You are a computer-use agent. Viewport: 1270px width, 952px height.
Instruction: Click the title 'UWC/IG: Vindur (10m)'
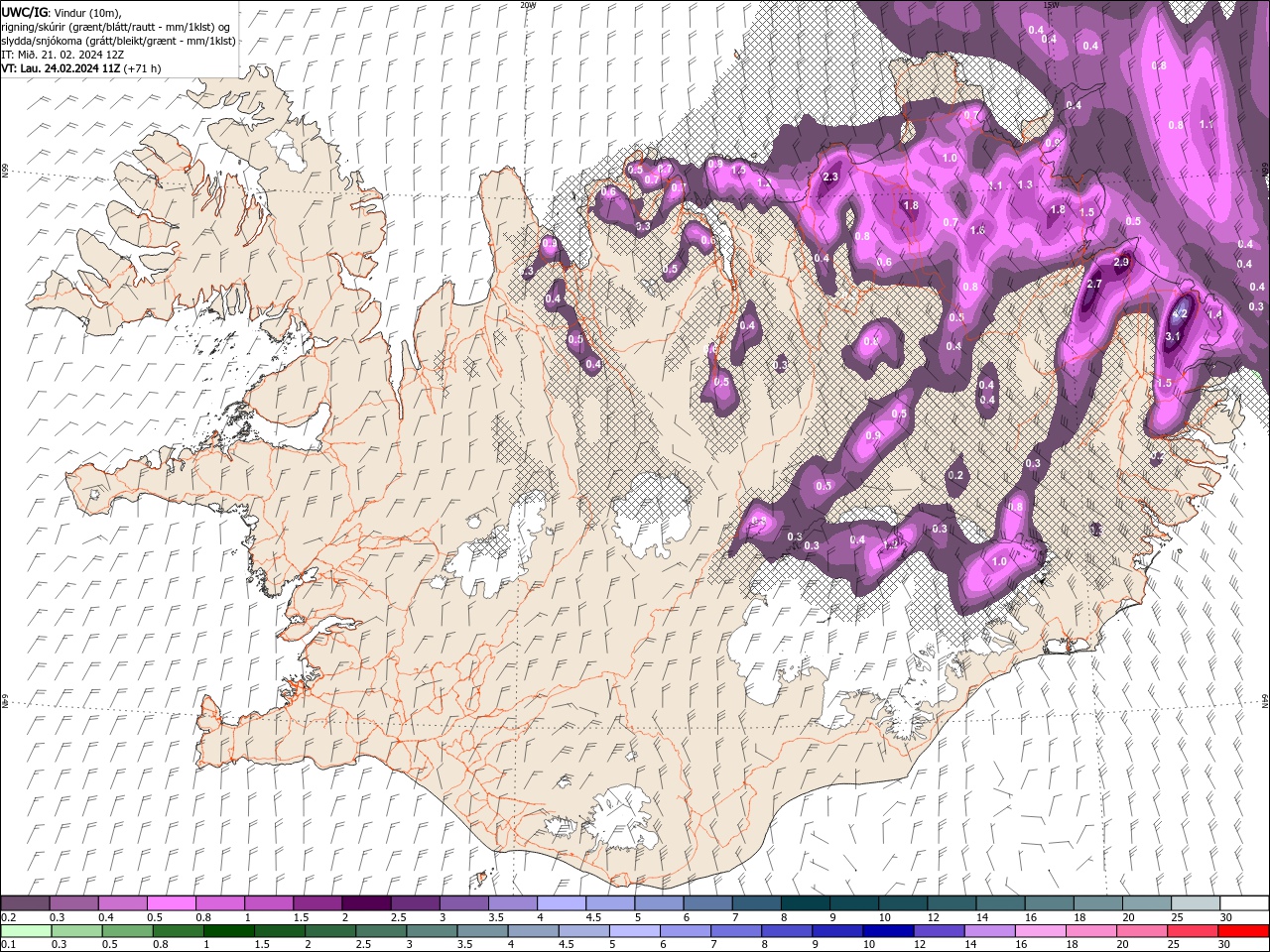62,12
